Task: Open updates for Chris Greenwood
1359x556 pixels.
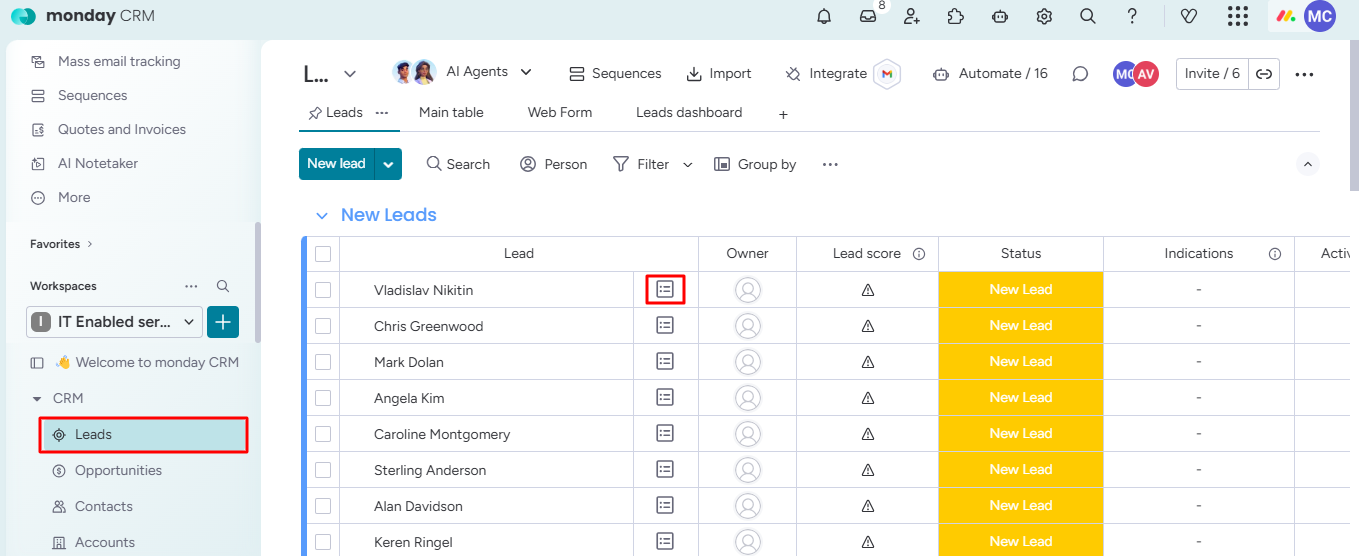Action: point(665,325)
